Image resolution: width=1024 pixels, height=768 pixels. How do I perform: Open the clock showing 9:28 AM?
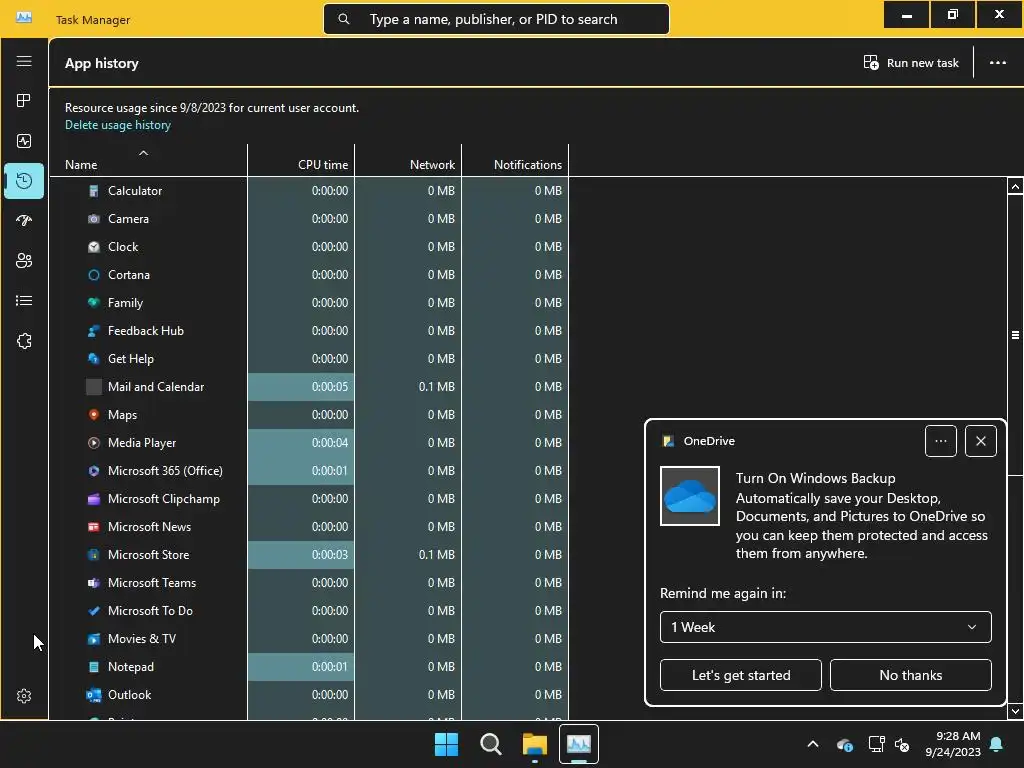pyautogui.click(x=953, y=744)
